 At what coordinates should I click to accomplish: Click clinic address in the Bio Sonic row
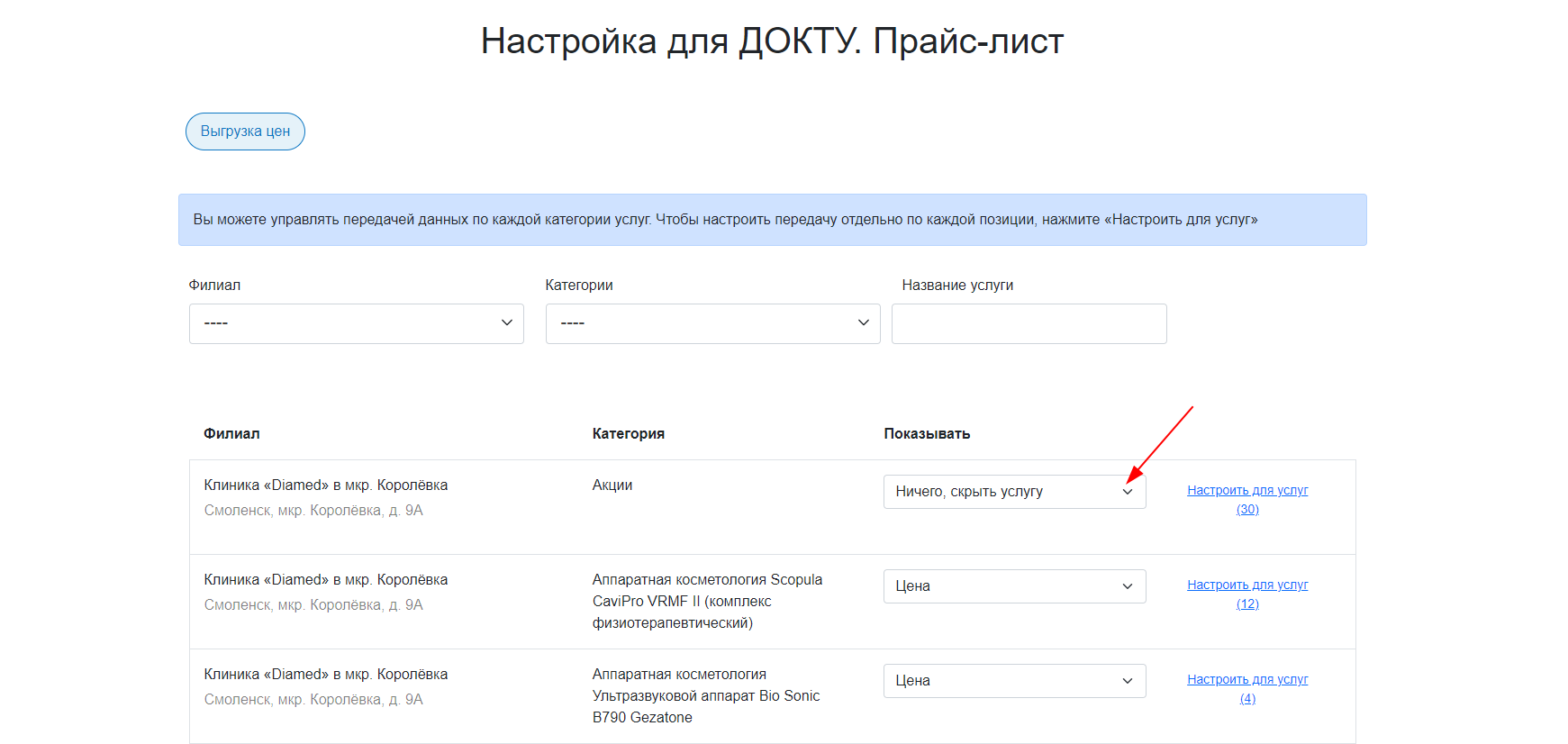click(x=313, y=700)
